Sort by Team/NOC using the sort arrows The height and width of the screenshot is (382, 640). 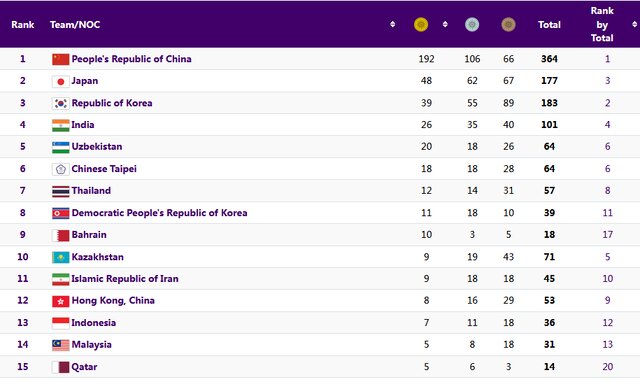pyautogui.click(x=392, y=24)
